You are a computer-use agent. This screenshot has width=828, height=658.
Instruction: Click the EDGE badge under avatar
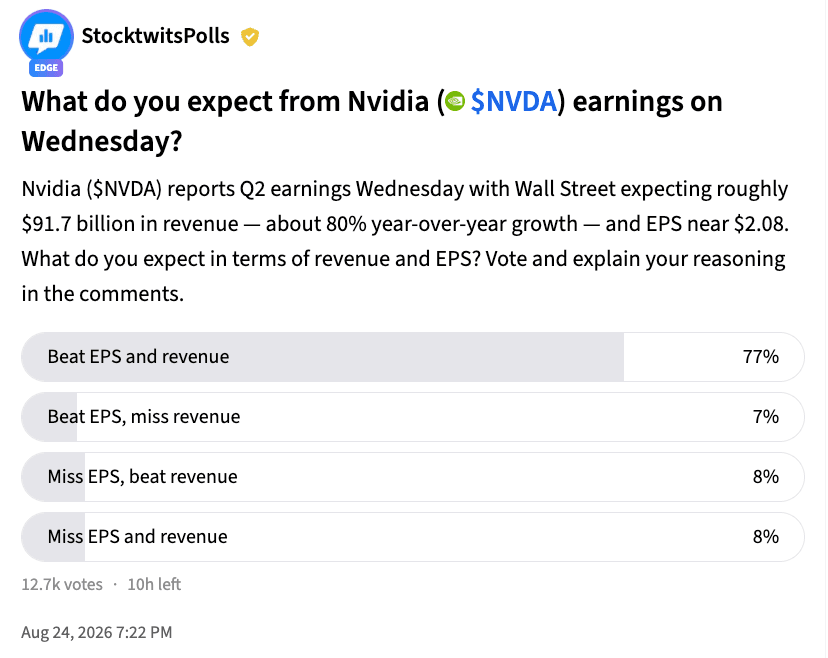pos(46,68)
